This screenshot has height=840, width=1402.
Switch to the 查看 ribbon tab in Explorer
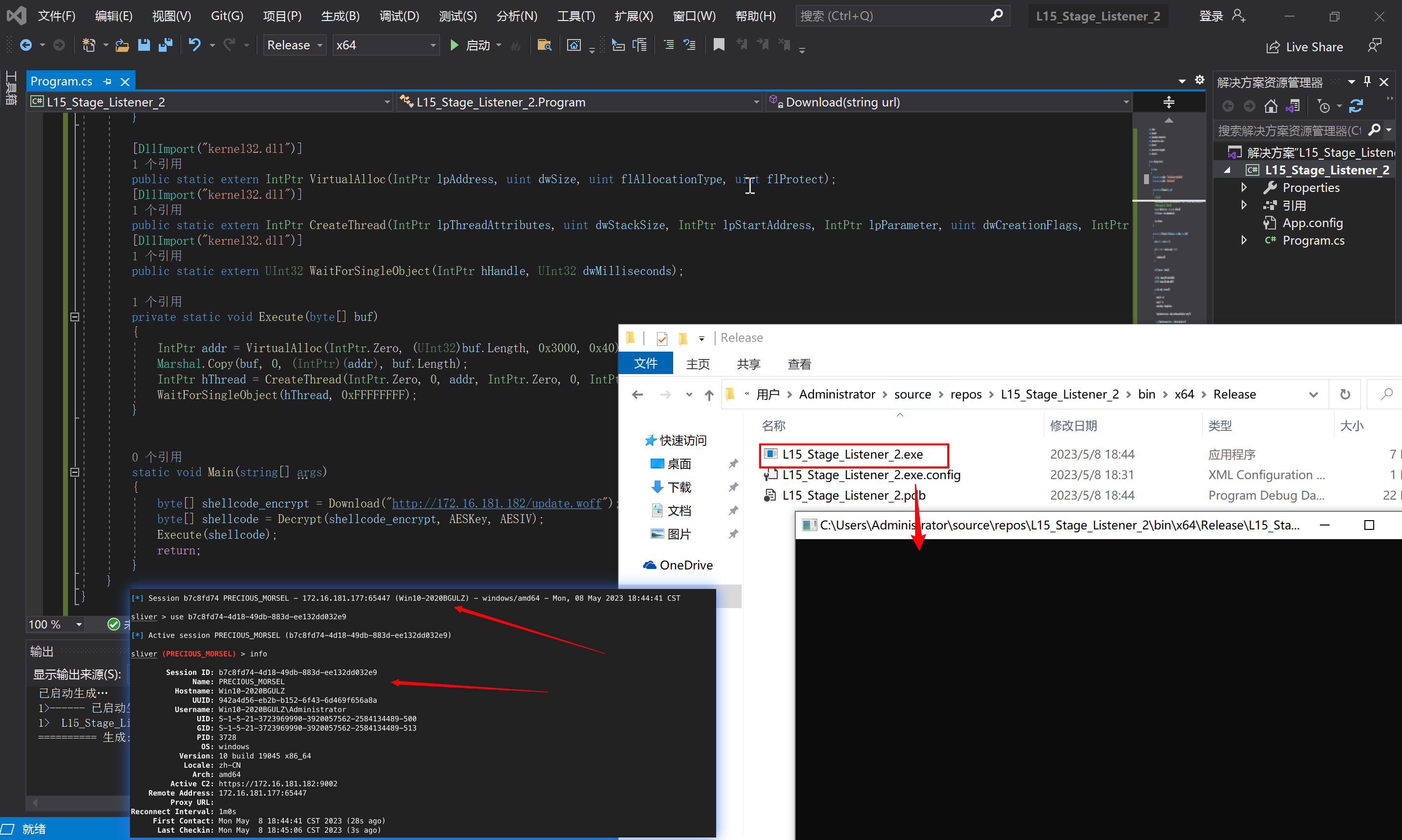[x=799, y=364]
